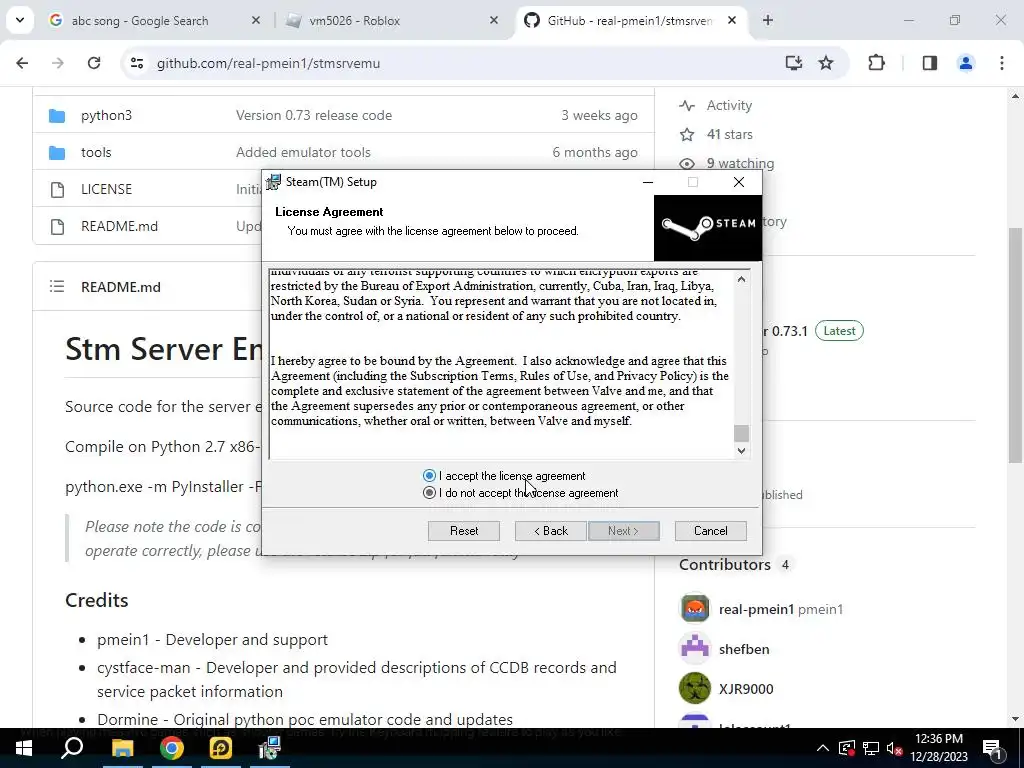
Task: Click the address bar URL field
Action: click(457, 63)
